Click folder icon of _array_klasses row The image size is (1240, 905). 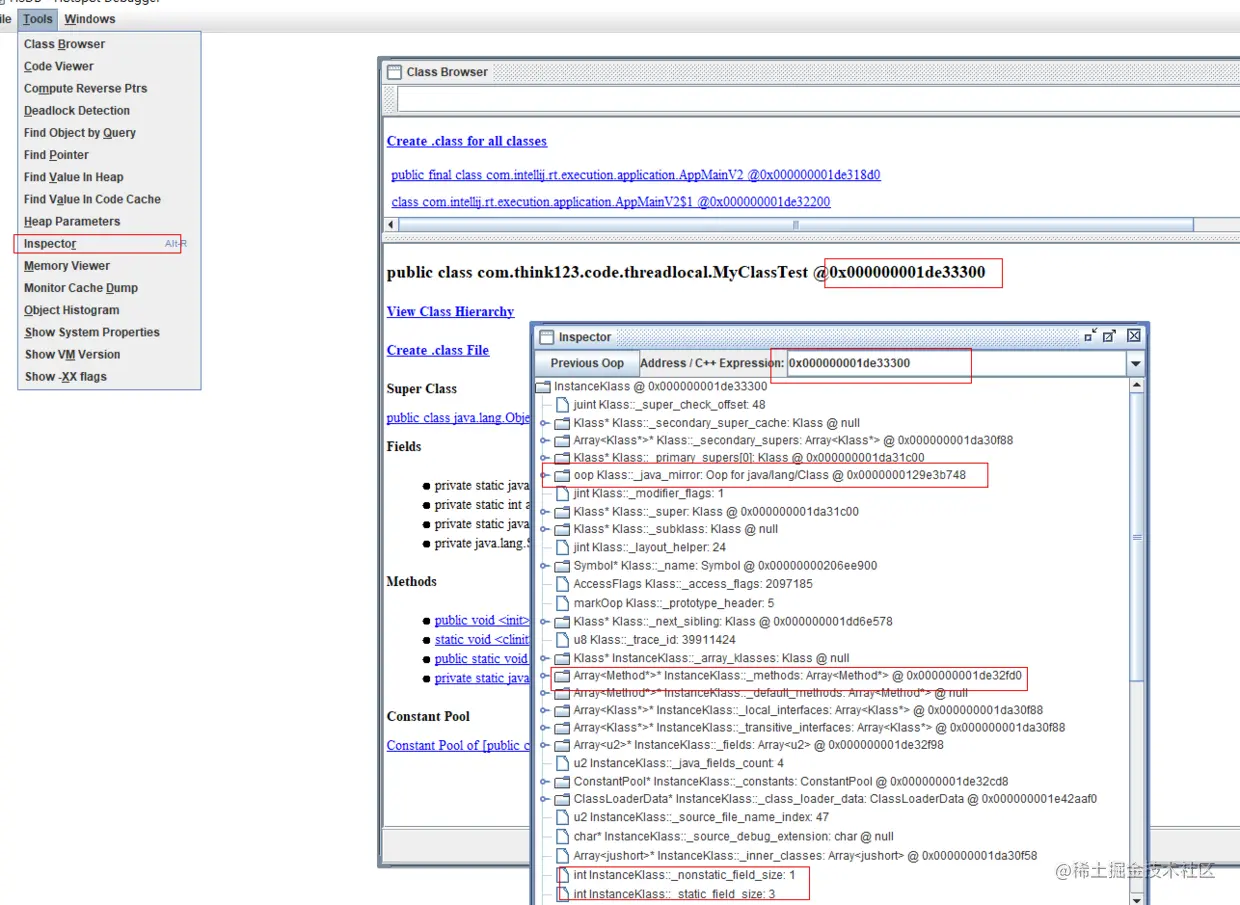pyautogui.click(x=562, y=658)
